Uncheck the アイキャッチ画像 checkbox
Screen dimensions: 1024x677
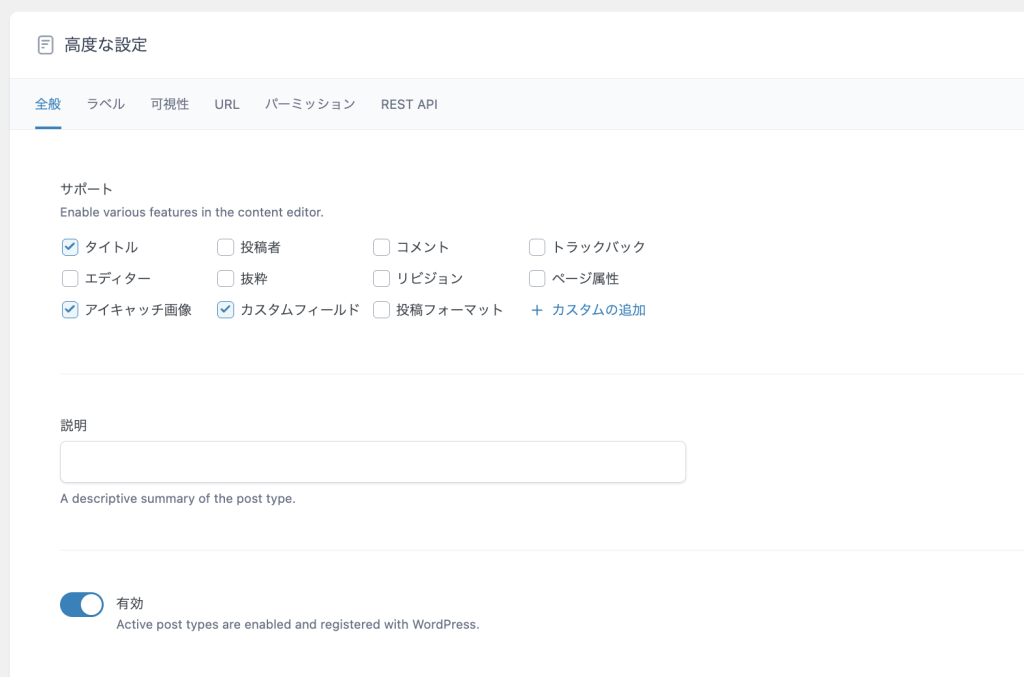(x=70, y=310)
